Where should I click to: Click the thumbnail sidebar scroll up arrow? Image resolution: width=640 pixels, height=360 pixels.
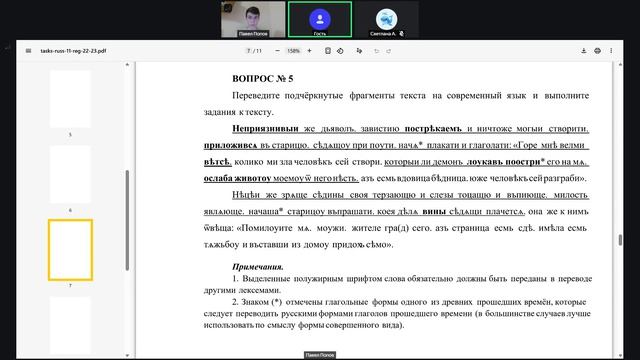pyautogui.click(x=127, y=65)
